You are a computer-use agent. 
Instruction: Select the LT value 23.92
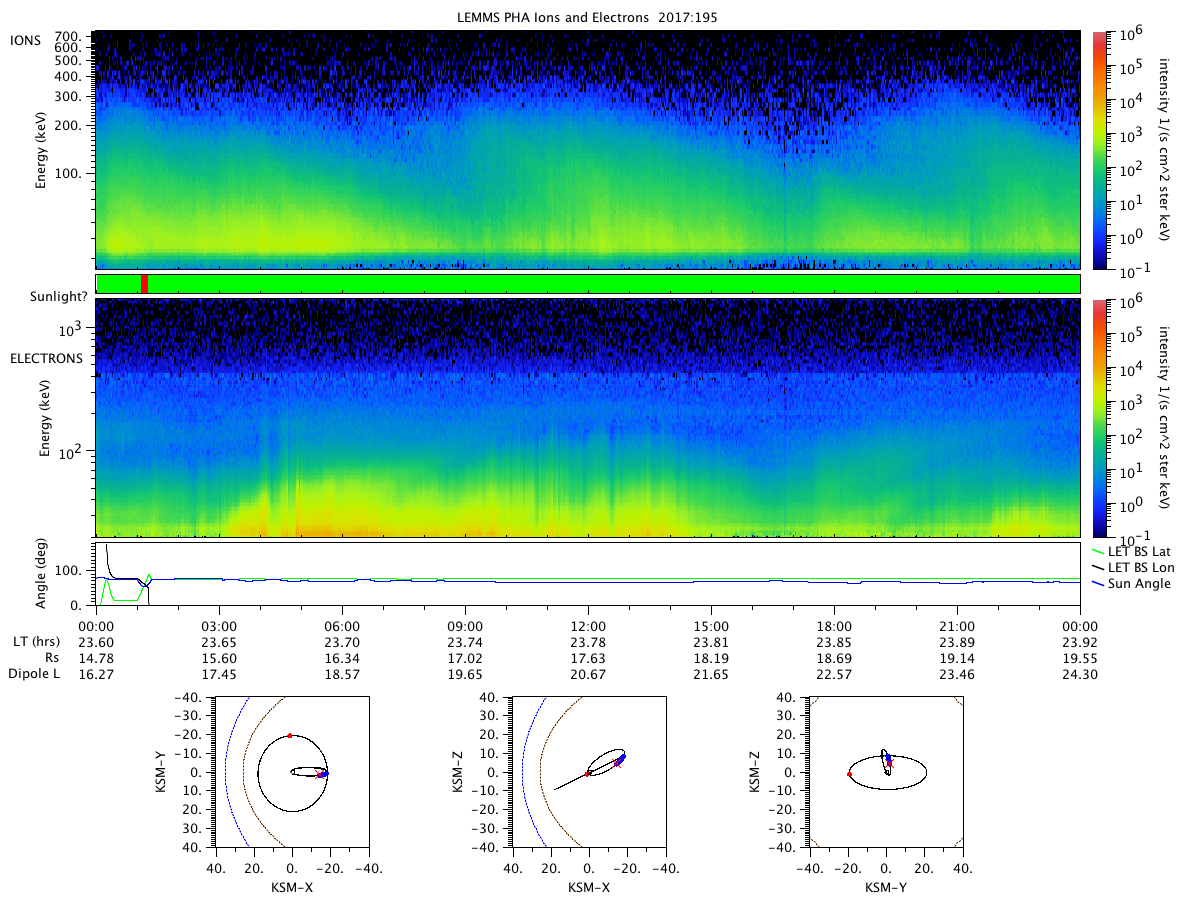tap(1080, 642)
